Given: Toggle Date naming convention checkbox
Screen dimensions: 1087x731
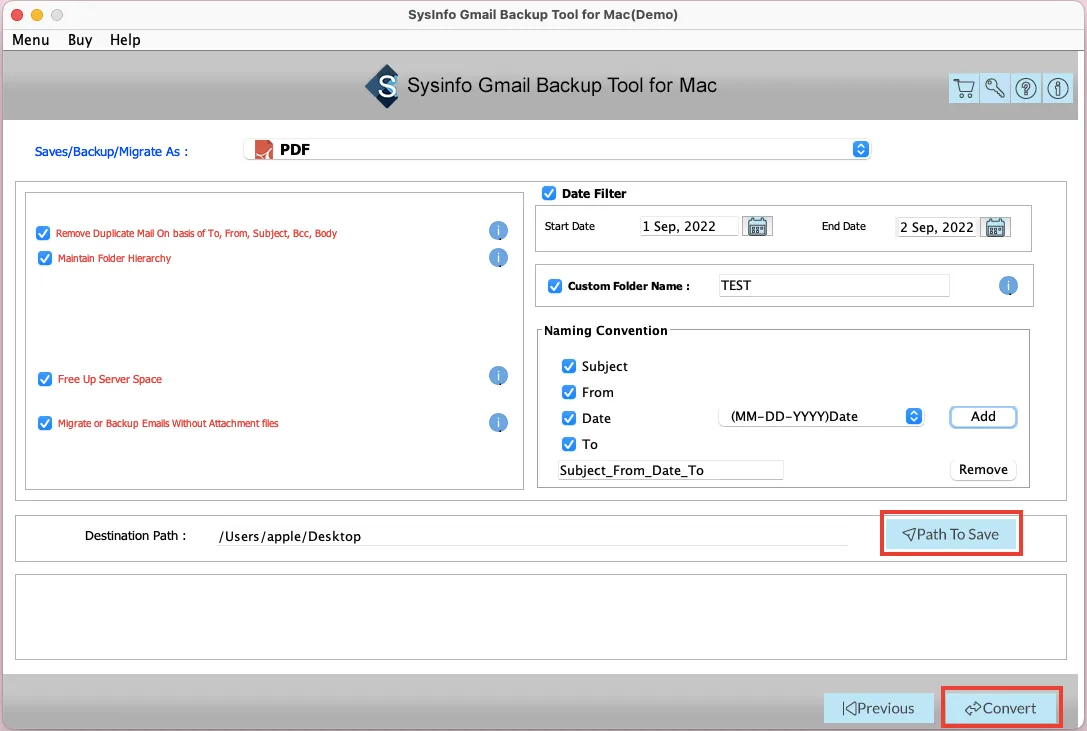Looking at the screenshot, I should pos(568,418).
